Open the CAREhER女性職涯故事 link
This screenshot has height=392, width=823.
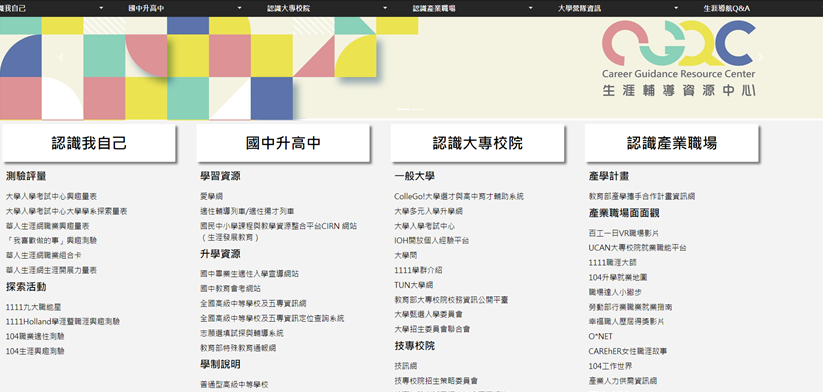point(628,351)
